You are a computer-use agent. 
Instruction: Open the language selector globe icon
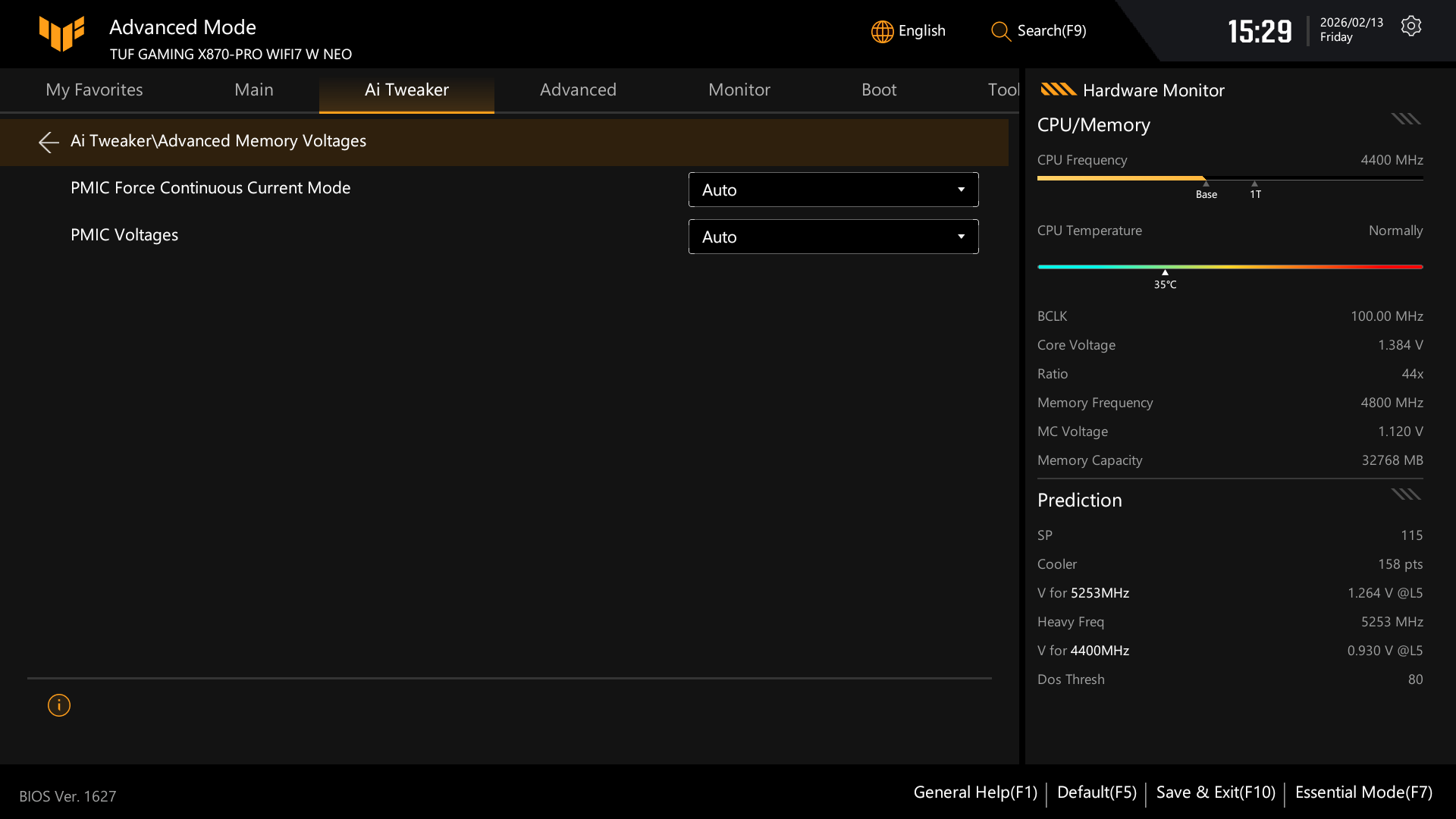pos(881,31)
